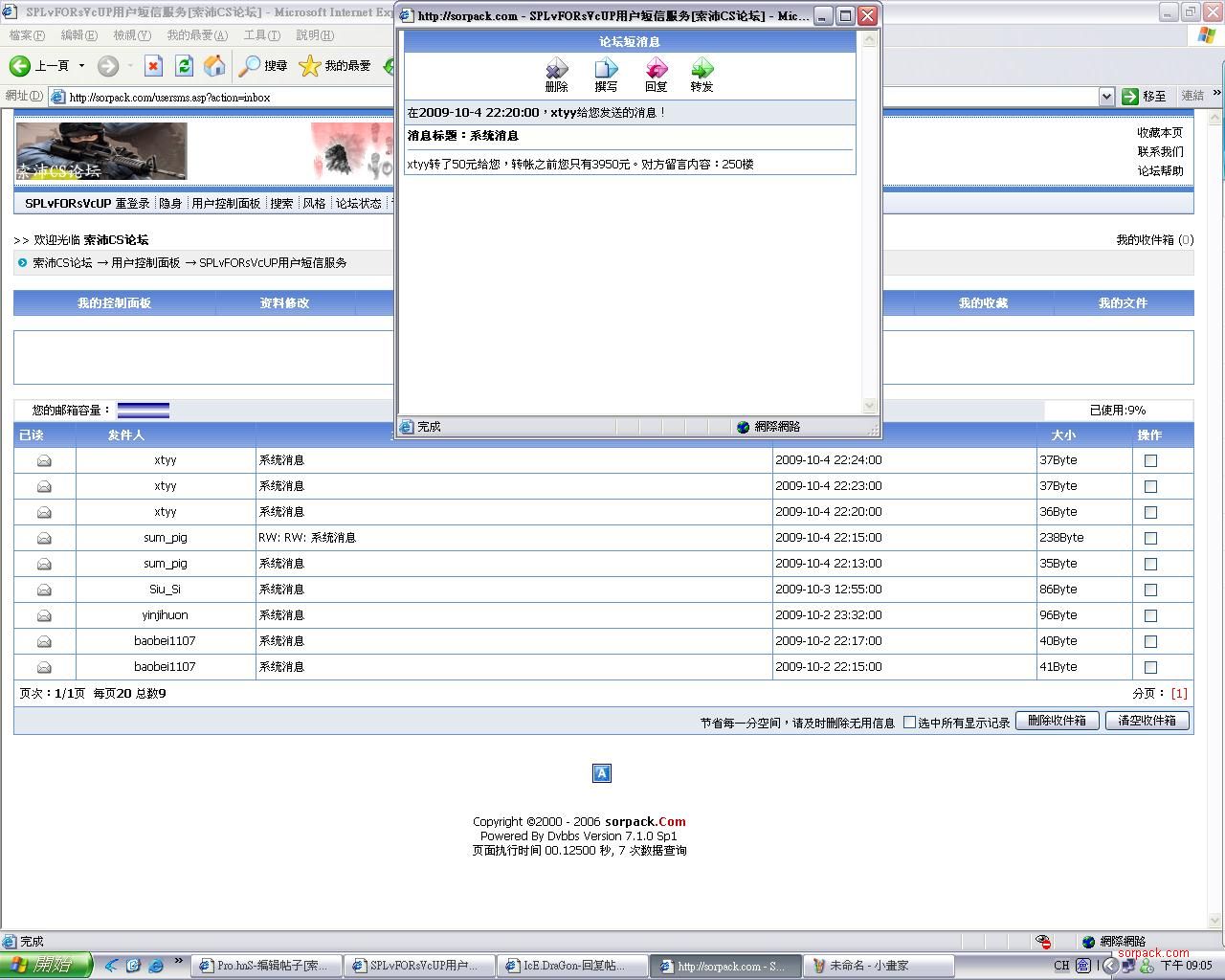Click the browser Refresh toolbar icon
The image size is (1225, 980).
click(184, 65)
